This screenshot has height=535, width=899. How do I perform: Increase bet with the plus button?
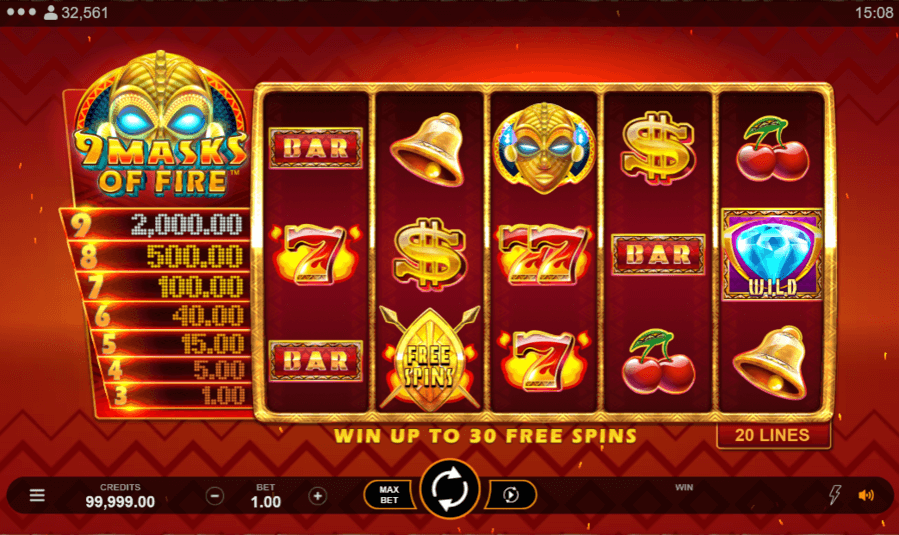[x=318, y=496]
